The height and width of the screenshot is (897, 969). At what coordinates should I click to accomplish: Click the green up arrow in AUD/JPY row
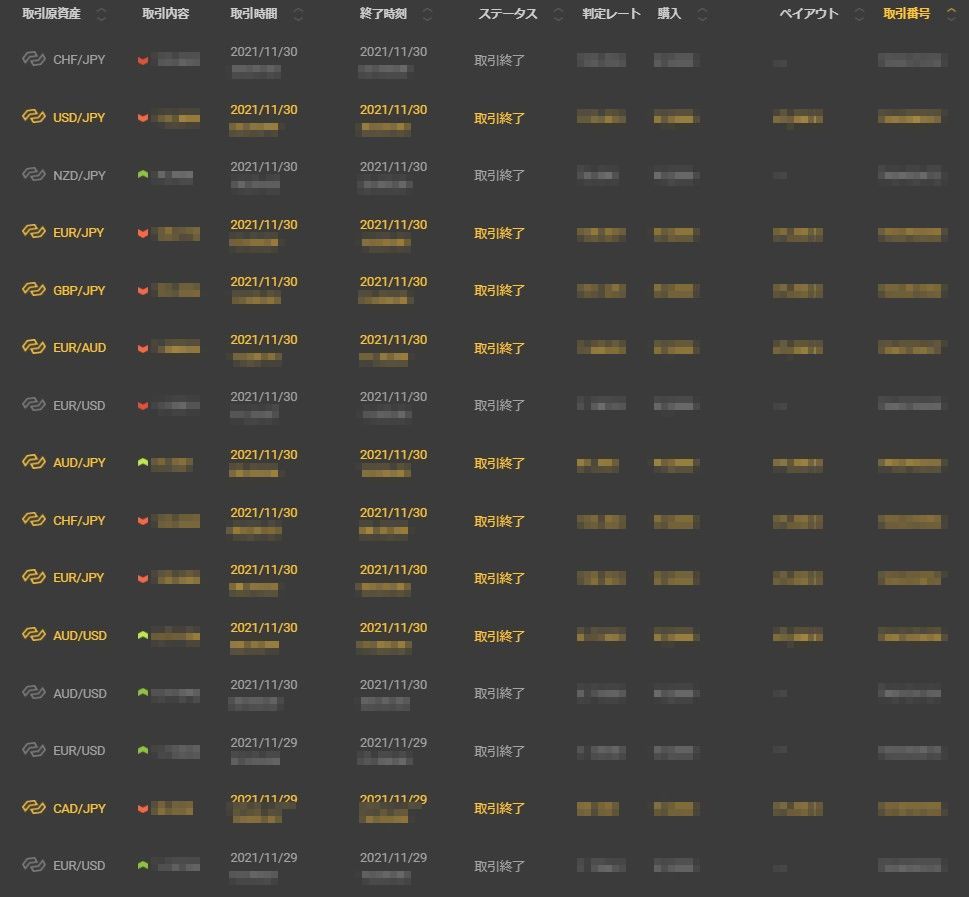(143, 463)
